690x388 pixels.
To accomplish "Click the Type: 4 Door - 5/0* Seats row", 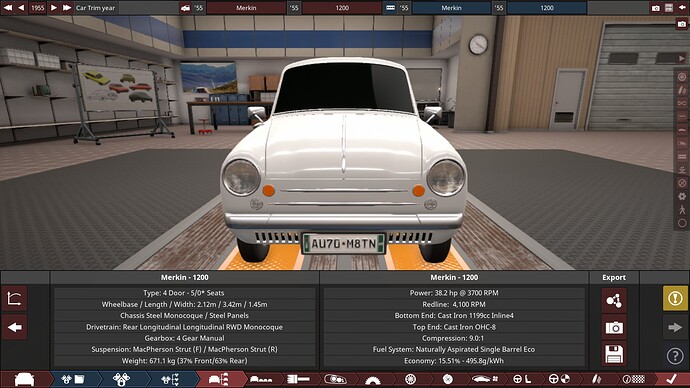I will tap(184, 293).
